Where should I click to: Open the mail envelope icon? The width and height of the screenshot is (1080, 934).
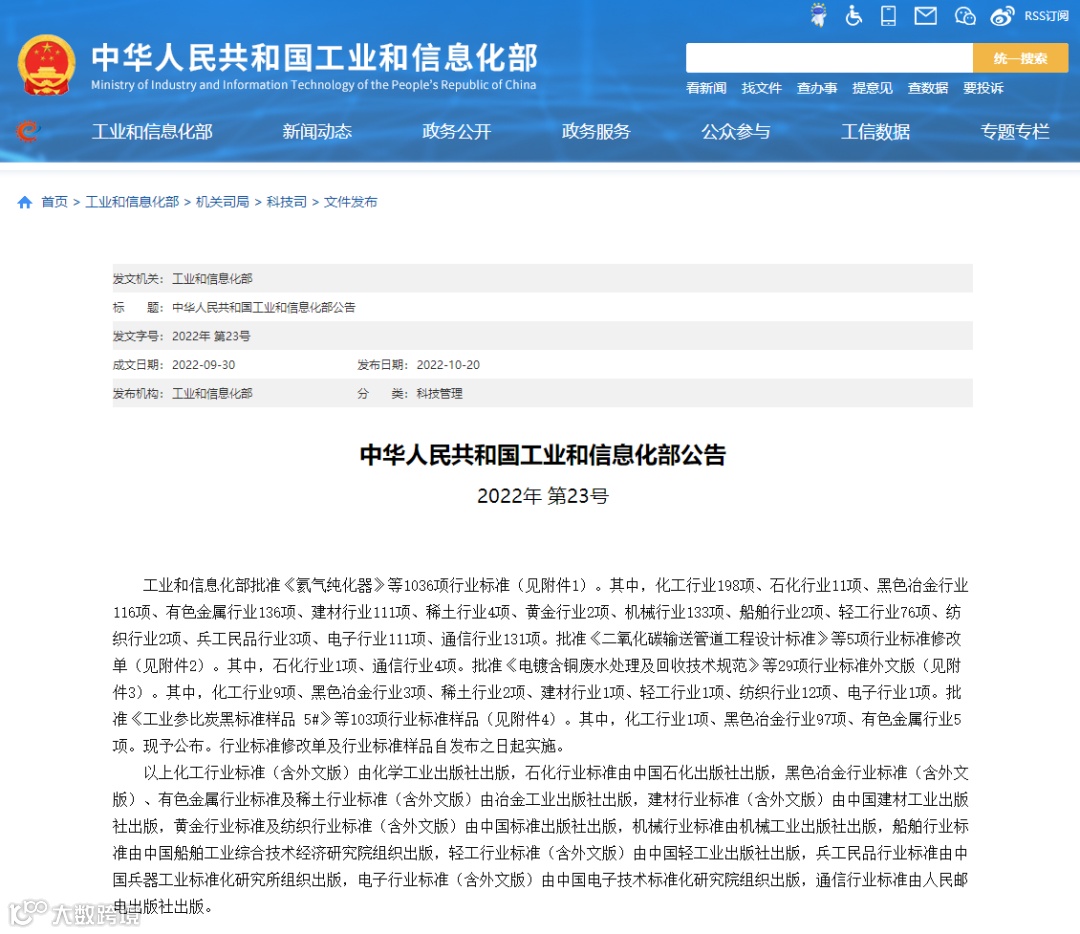925,15
